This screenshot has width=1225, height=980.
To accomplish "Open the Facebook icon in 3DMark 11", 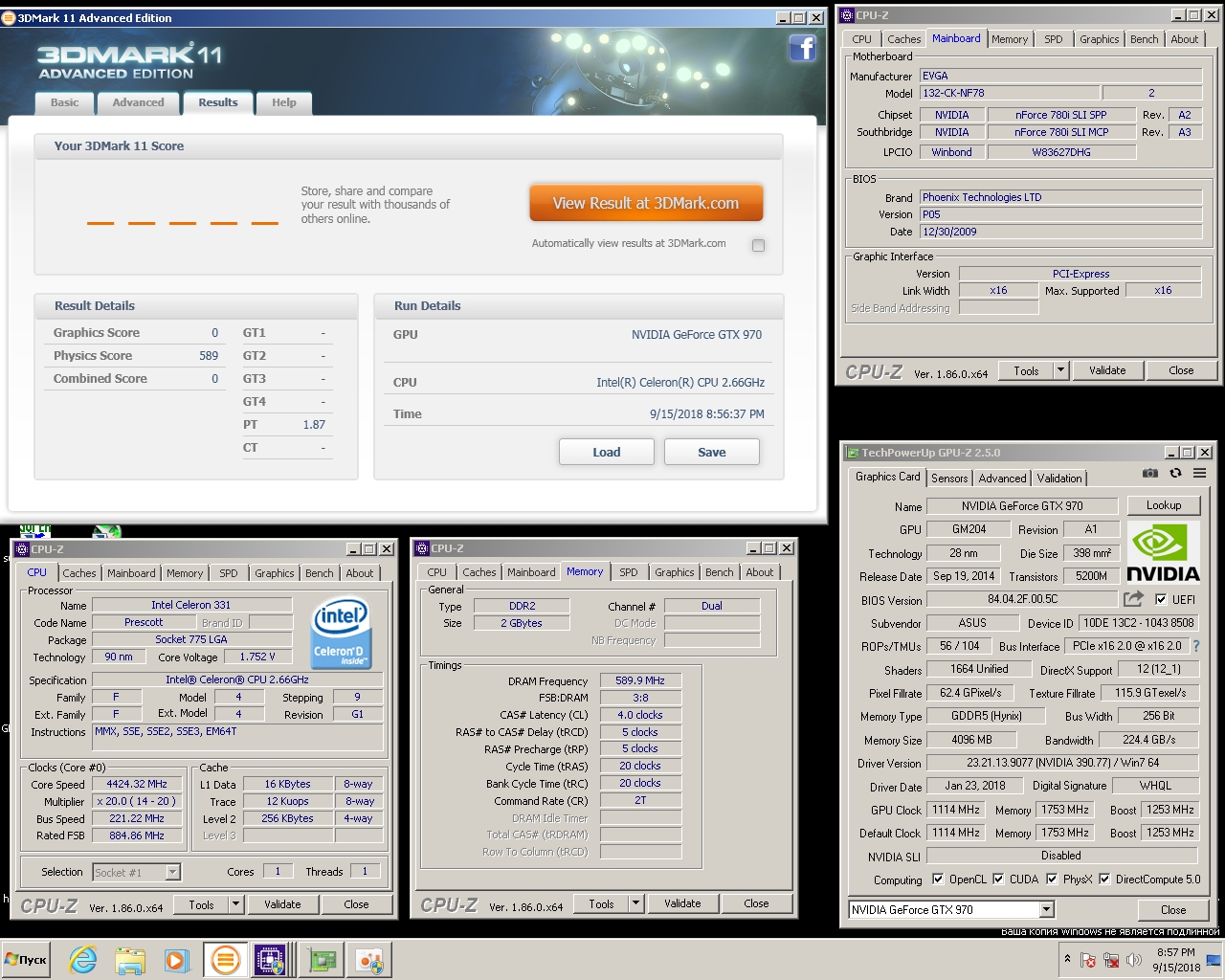I will pyautogui.click(x=802, y=48).
